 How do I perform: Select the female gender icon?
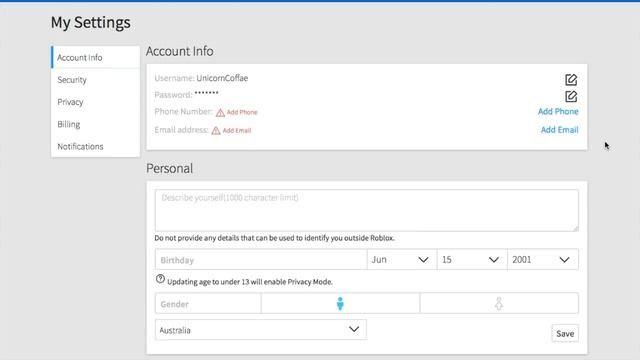click(x=499, y=304)
